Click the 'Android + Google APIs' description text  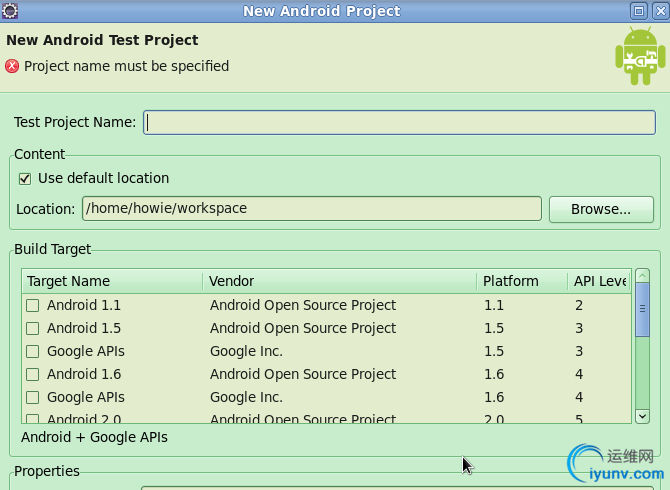[x=94, y=437]
